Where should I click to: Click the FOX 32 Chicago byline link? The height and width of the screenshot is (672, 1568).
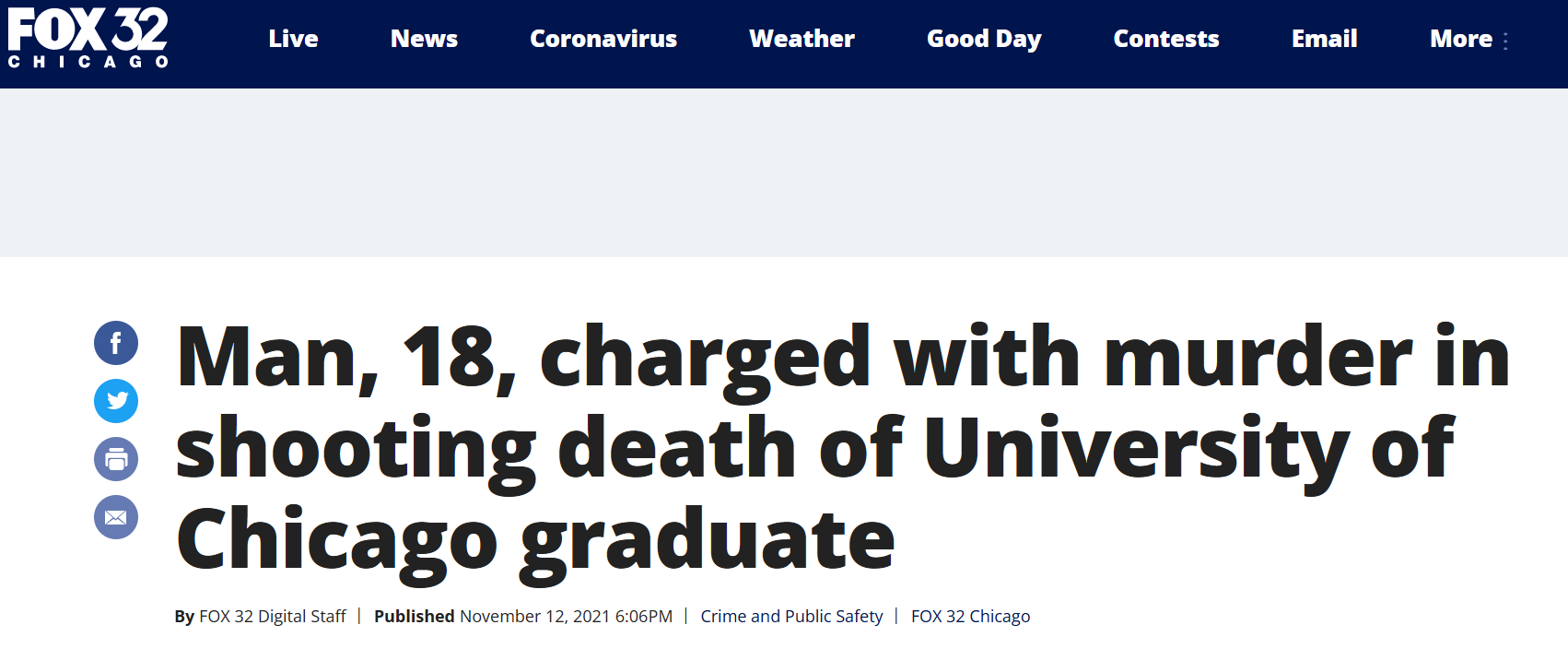(x=970, y=616)
